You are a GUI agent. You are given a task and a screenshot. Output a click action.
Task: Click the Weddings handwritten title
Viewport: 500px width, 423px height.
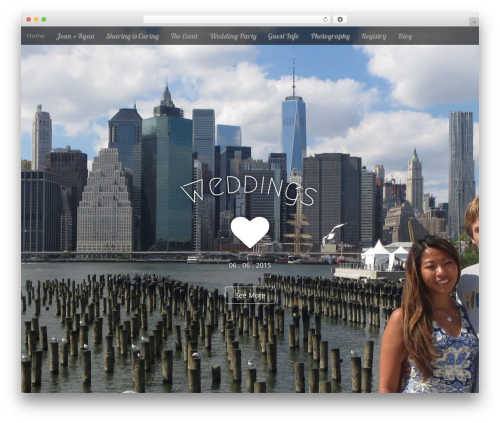coord(249,191)
